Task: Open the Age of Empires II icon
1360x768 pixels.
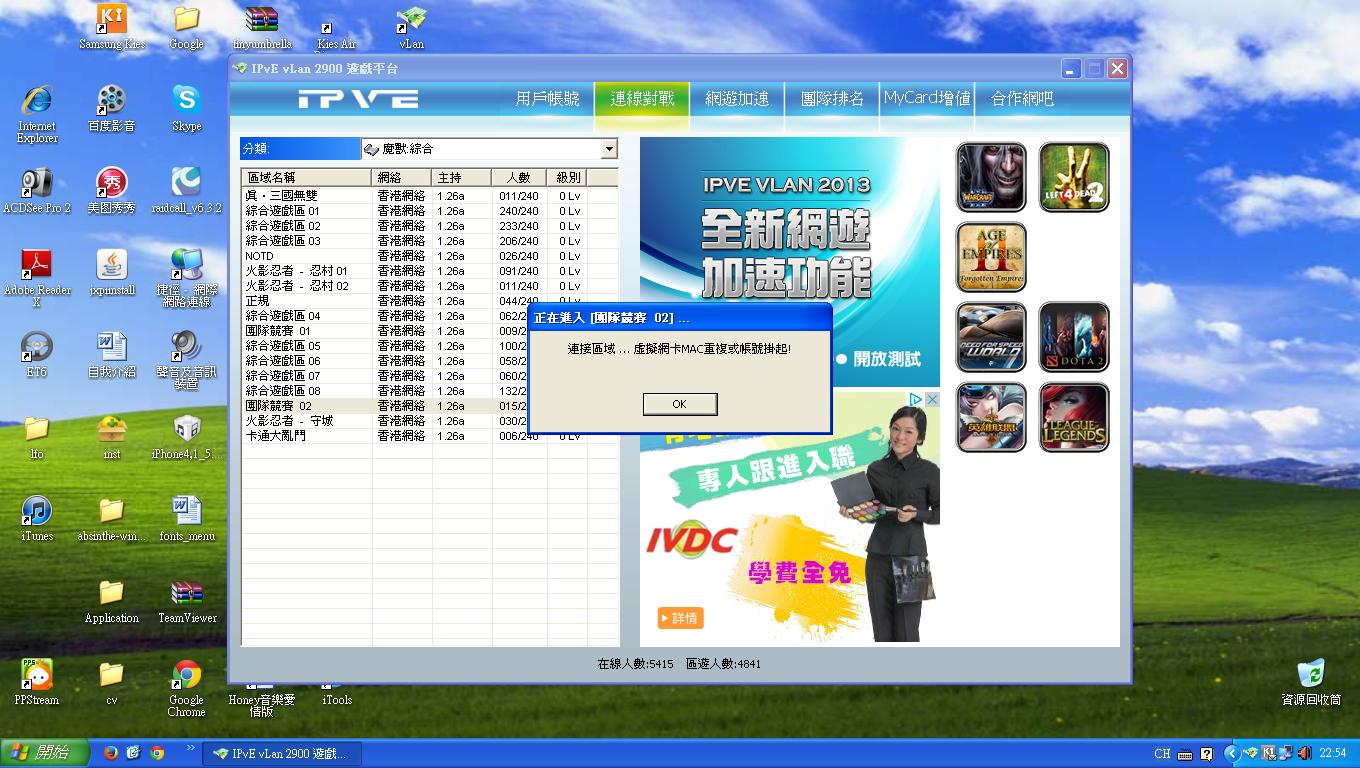Action: point(990,257)
